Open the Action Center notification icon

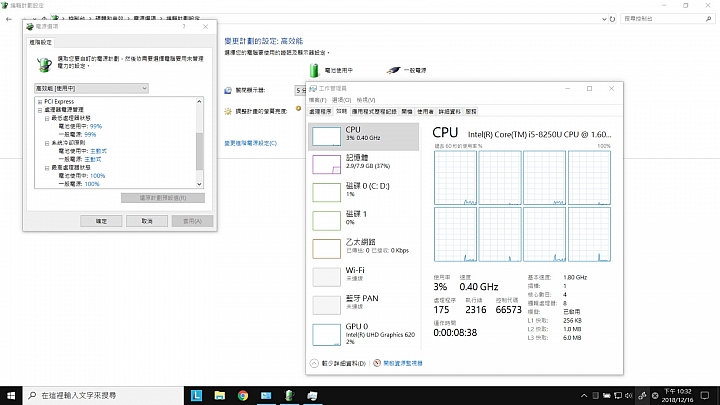pos(705,395)
